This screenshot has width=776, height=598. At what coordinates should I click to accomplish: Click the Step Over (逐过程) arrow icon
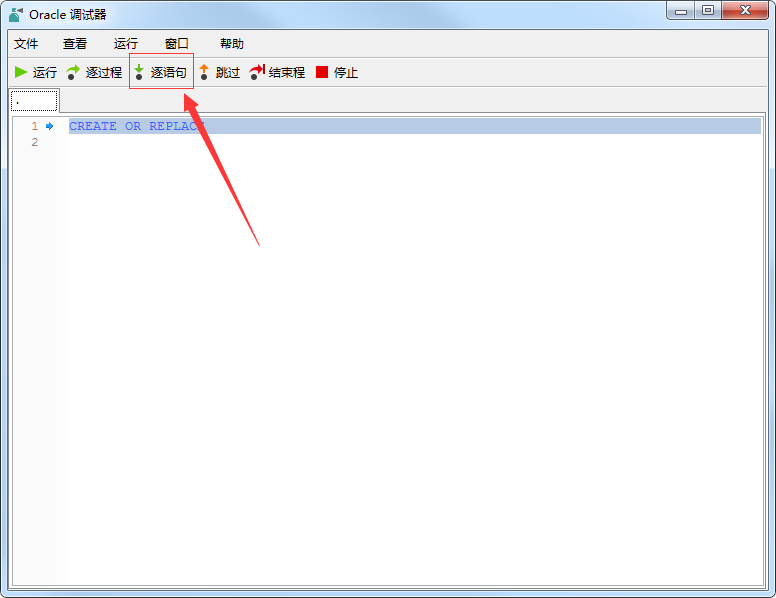pyautogui.click(x=73, y=72)
